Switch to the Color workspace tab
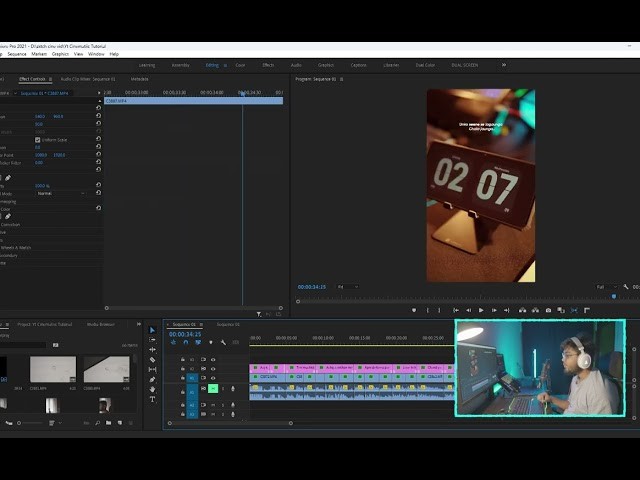640x480 pixels. point(240,65)
